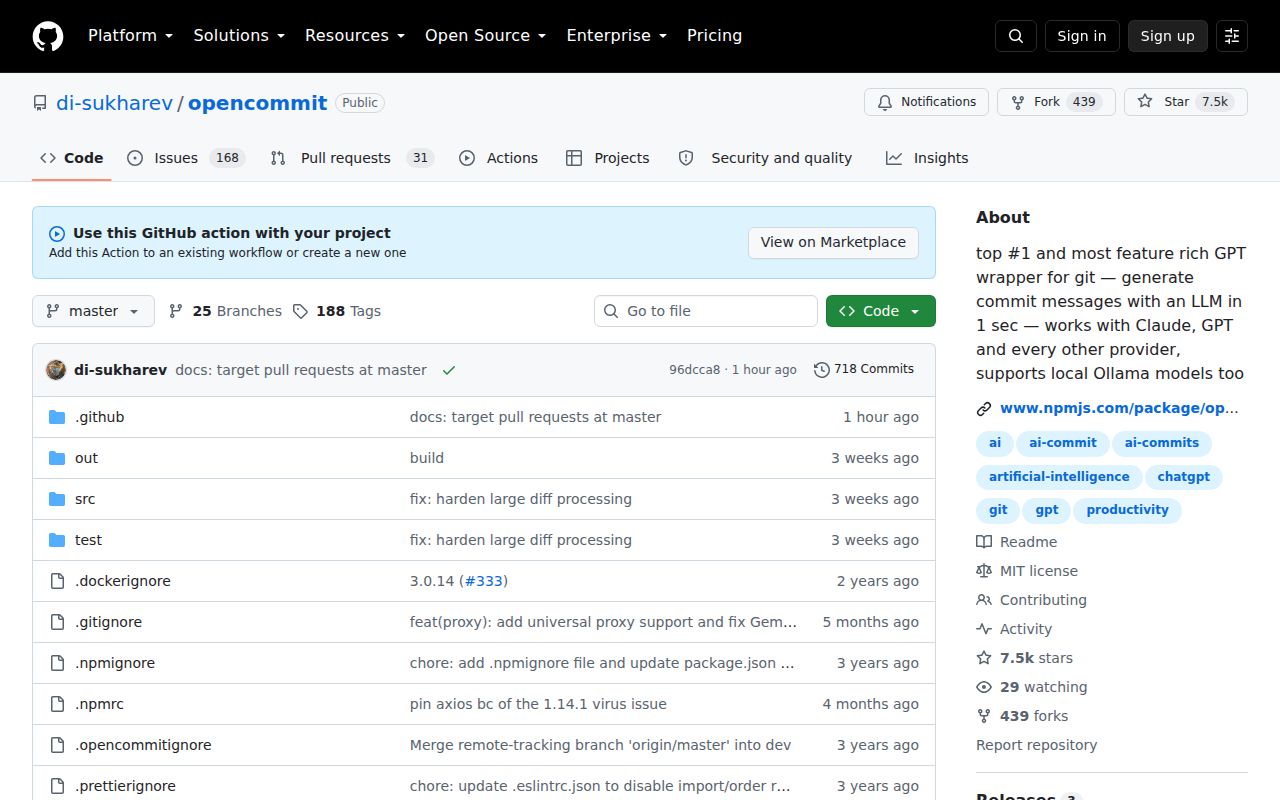Open the search magnifier button
Screen dimensions: 1280x800
(x=1016, y=36)
